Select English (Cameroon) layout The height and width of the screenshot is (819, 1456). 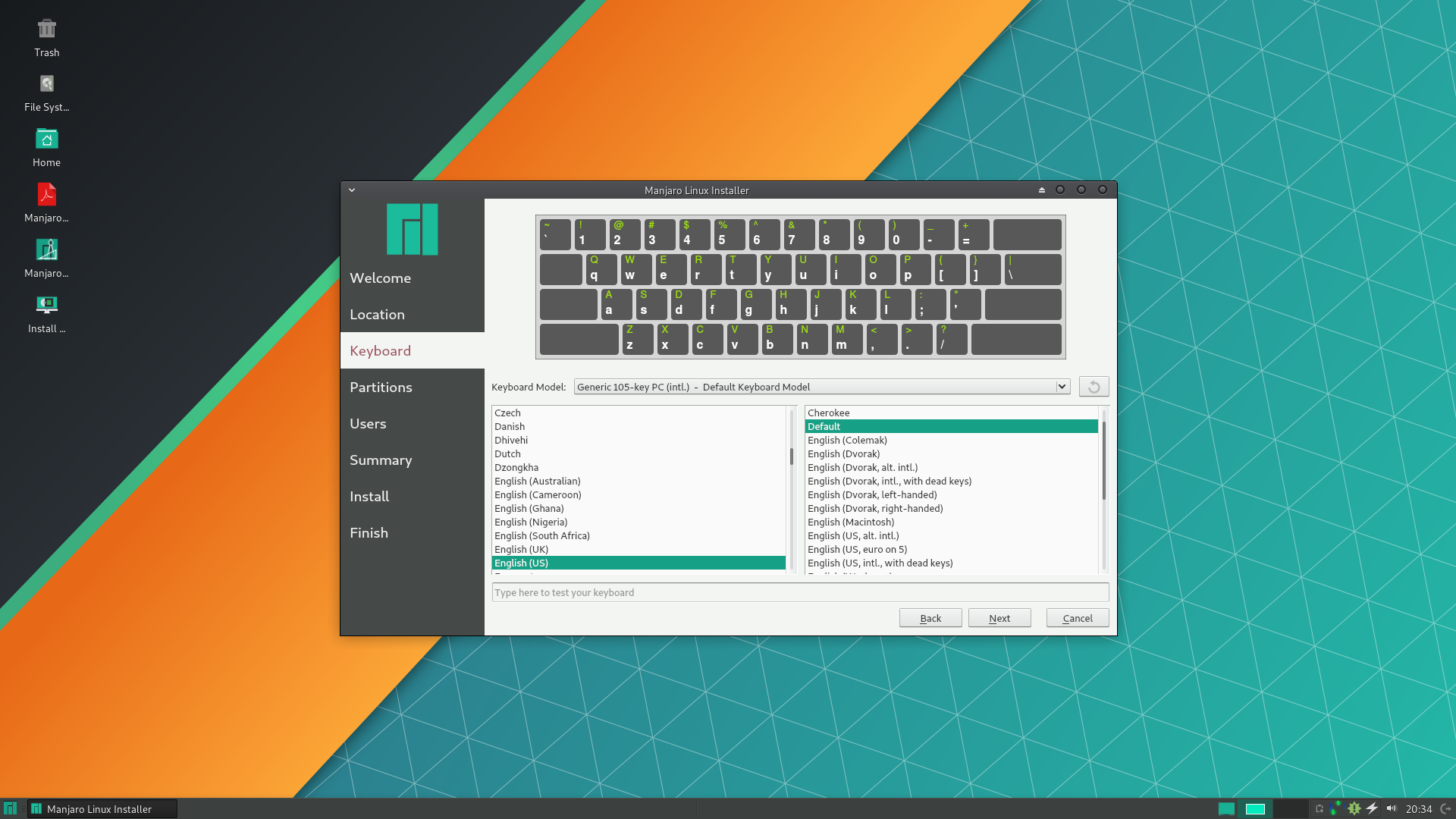click(x=639, y=494)
